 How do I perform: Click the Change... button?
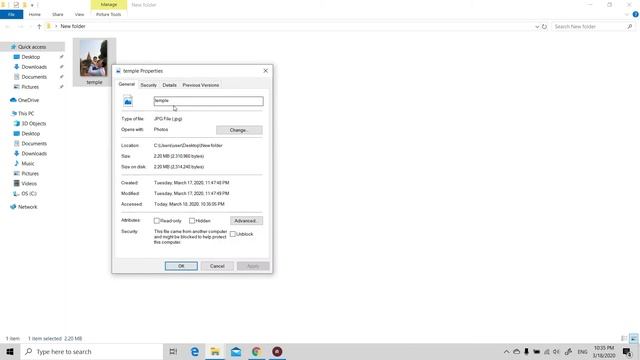(x=239, y=130)
